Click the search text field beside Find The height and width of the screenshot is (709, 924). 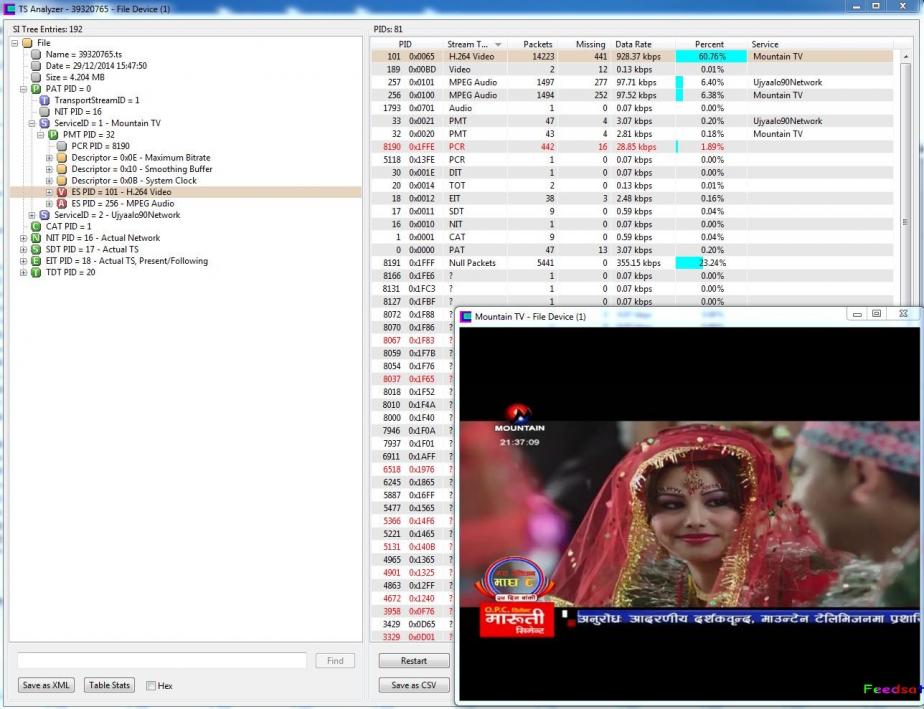tap(162, 661)
